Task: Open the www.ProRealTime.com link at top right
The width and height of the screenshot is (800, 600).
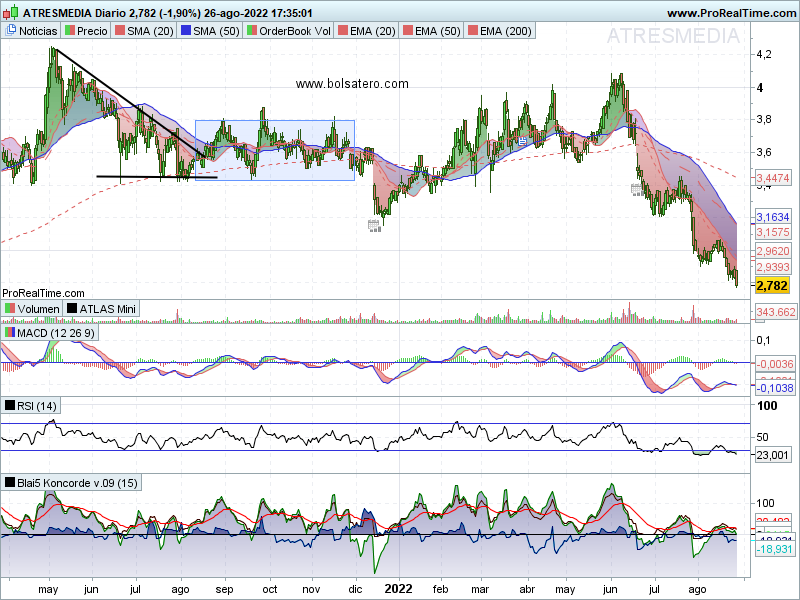Action: click(x=731, y=13)
